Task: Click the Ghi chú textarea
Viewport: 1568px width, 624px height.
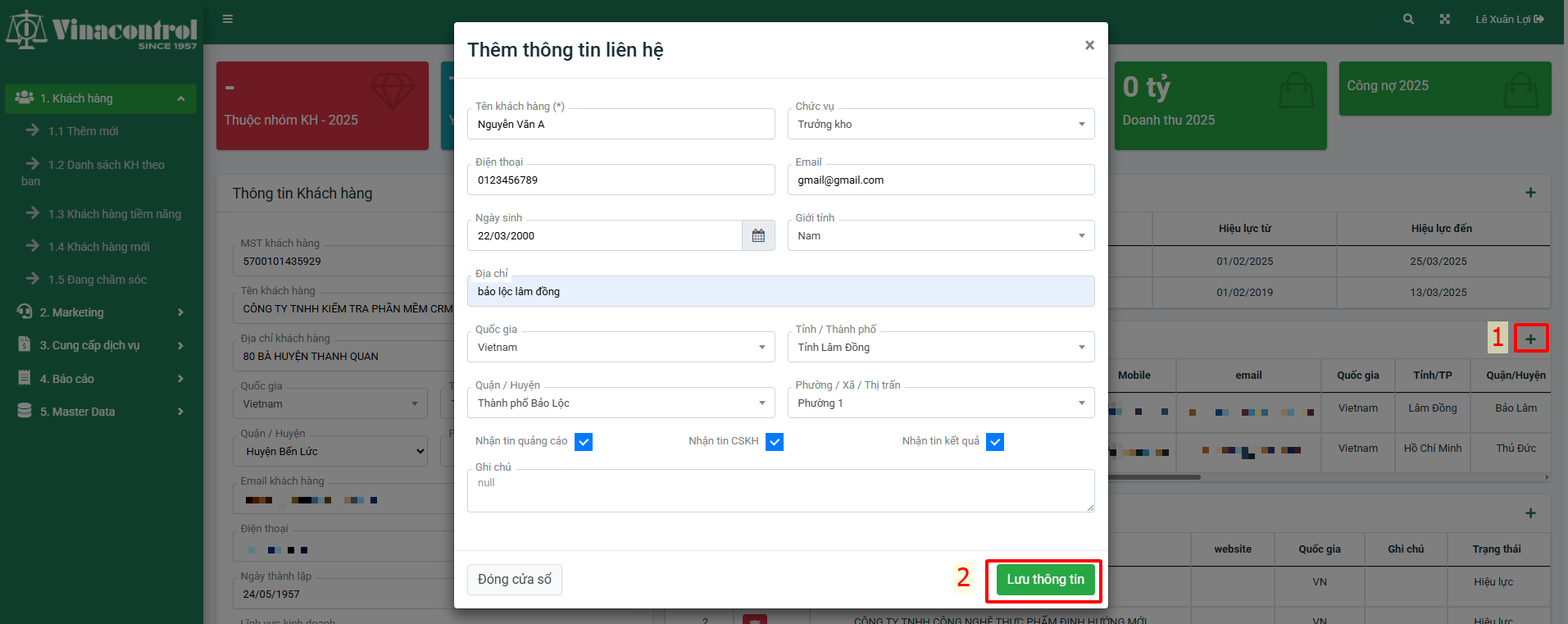Action: (x=781, y=490)
